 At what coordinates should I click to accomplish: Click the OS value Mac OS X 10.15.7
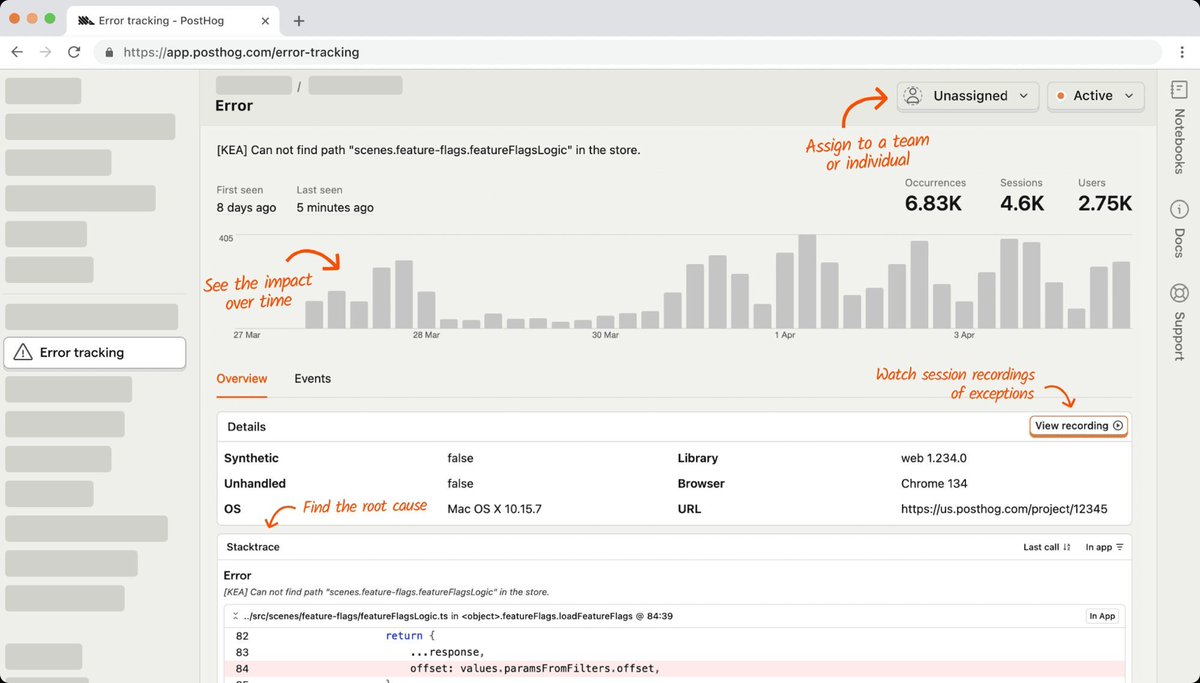coord(494,509)
